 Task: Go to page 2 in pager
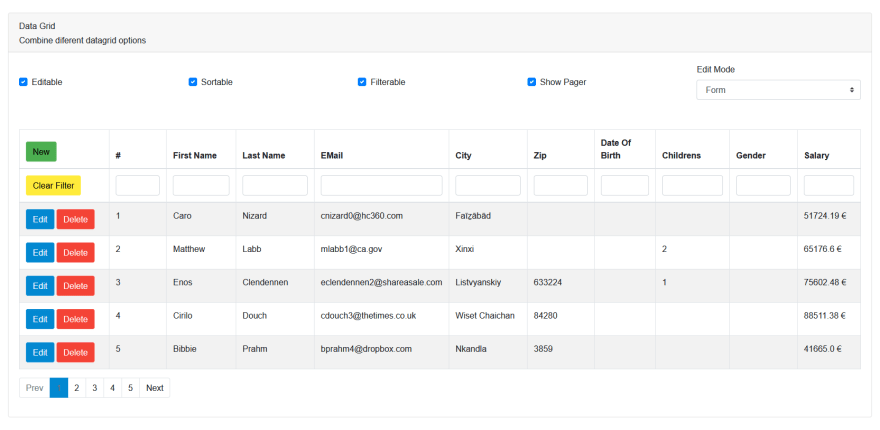pyautogui.click(x=77, y=388)
